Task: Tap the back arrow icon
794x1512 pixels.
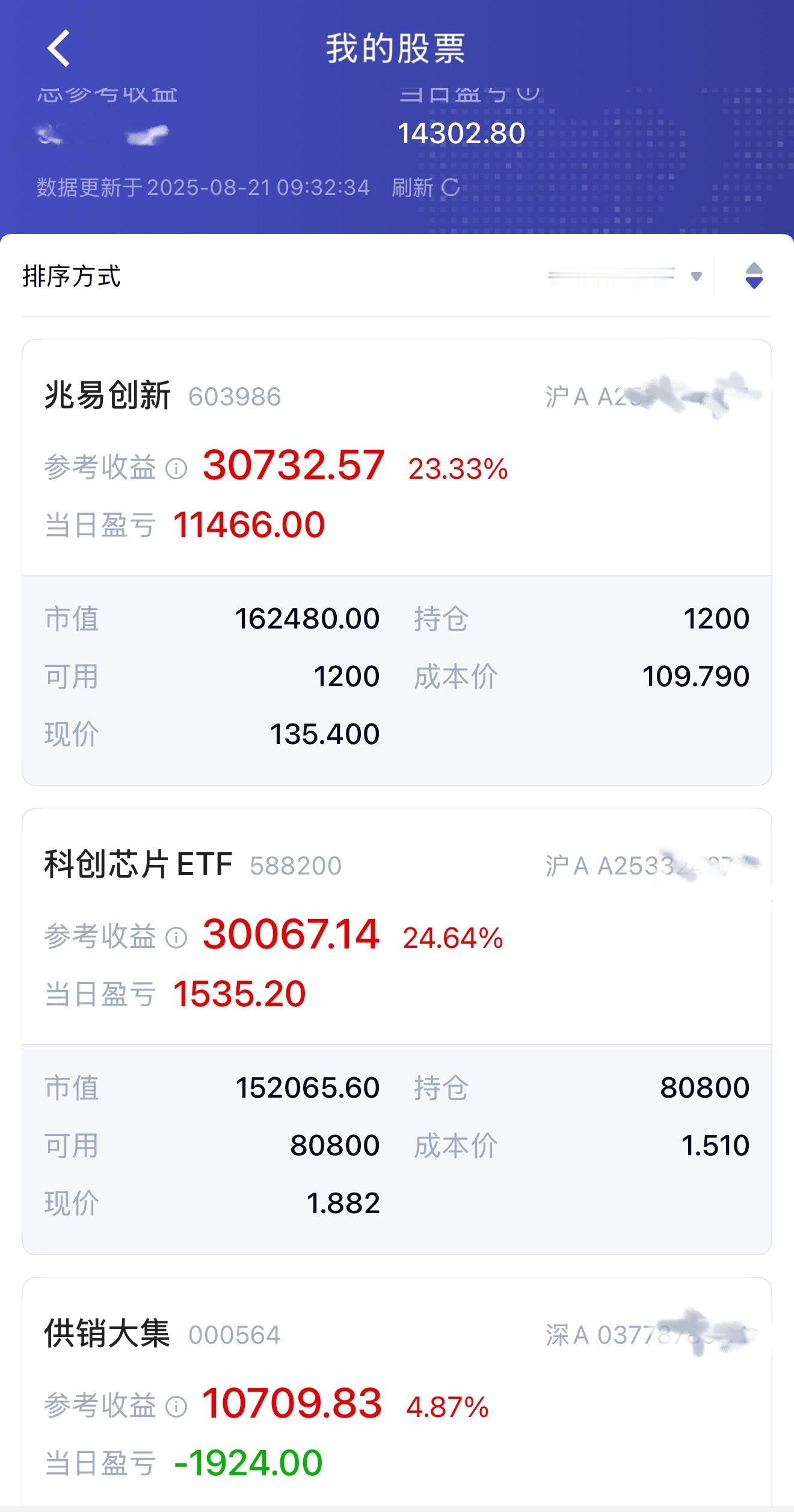Action: pyautogui.click(x=59, y=48)
